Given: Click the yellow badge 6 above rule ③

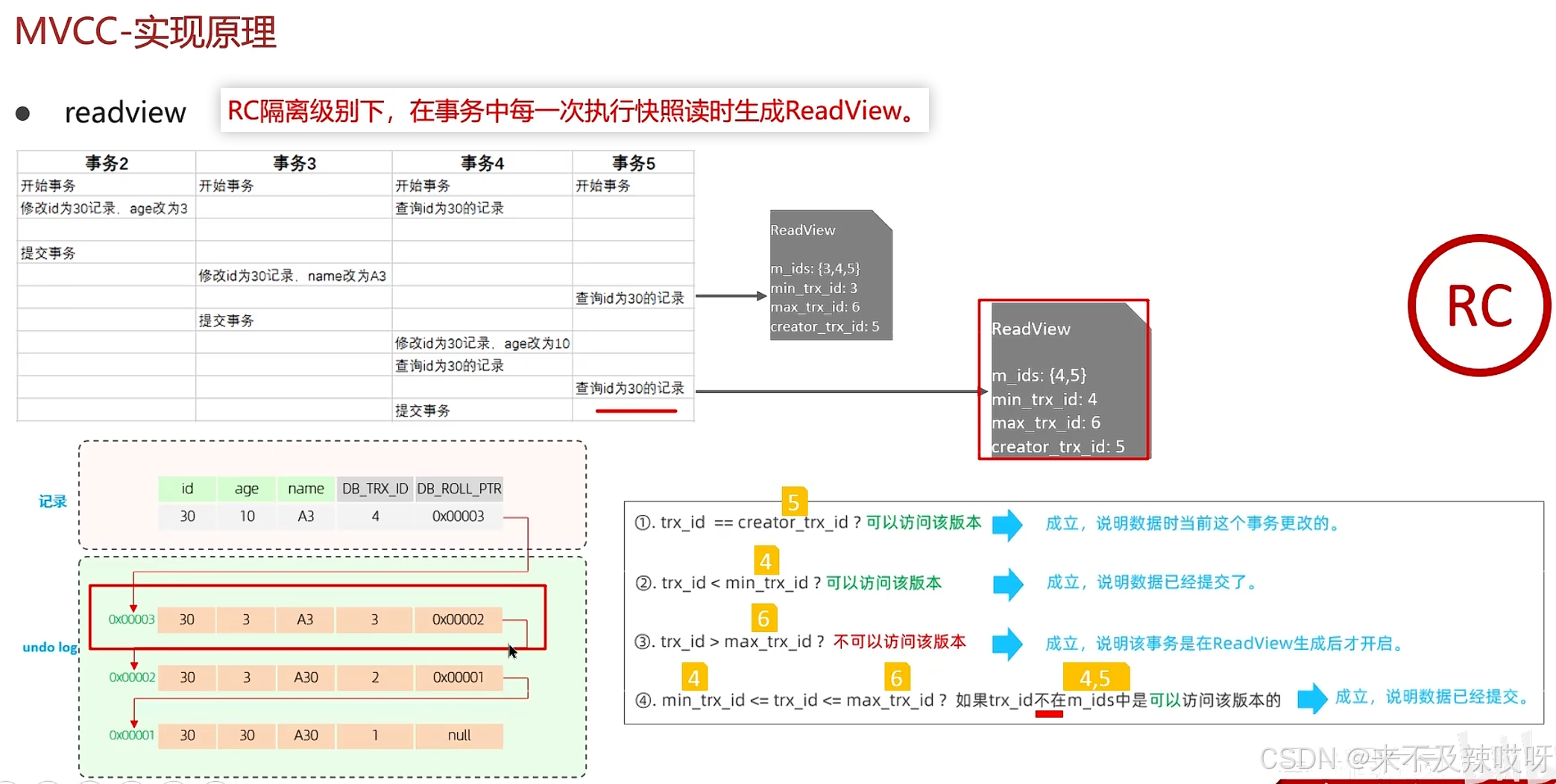Looking at the screenshot, I should 763,618.
